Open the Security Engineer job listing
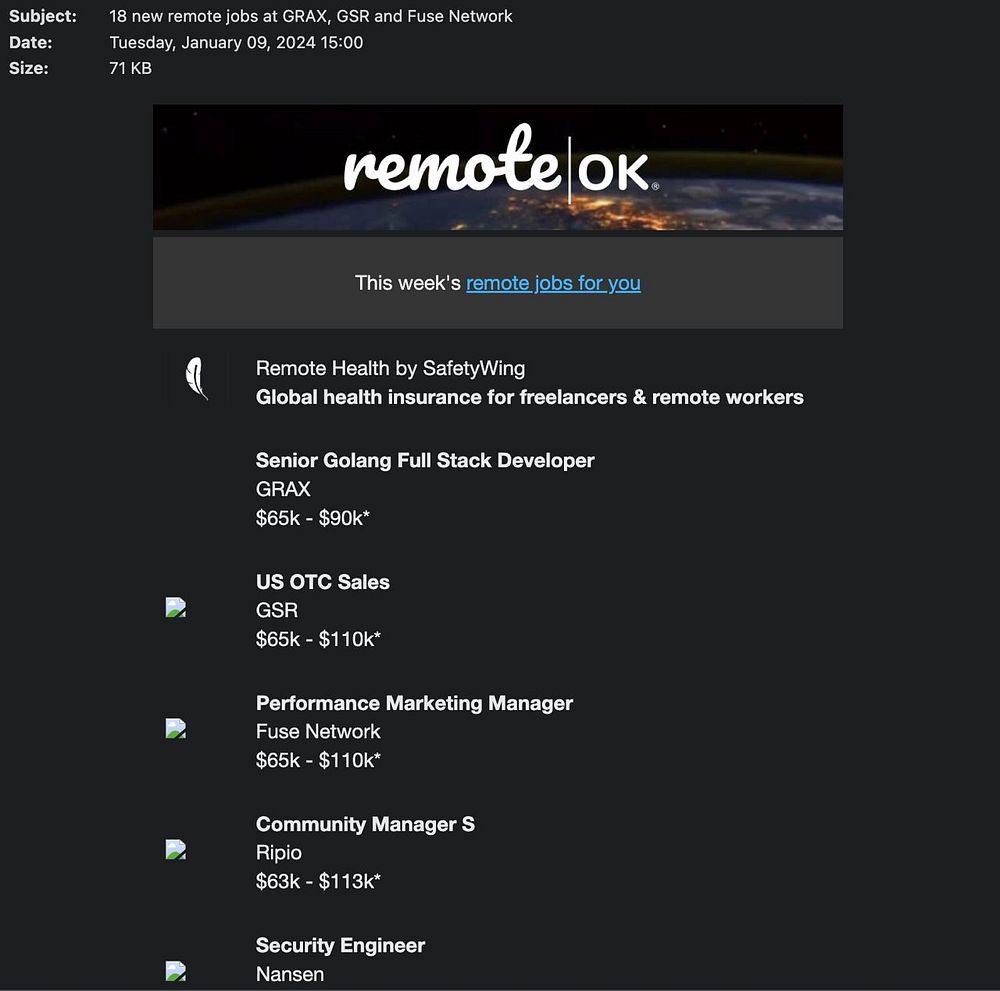 tap(340, 945)
